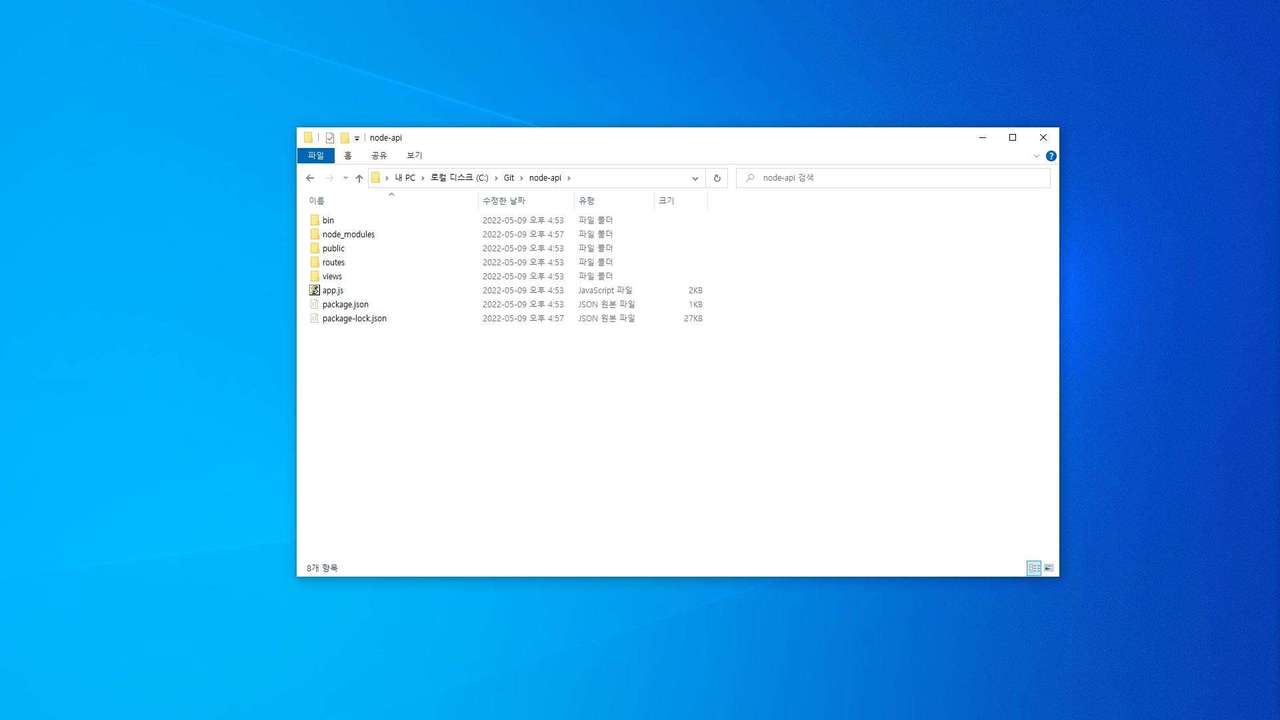This screenshot has width=1280, height=720.
Task: Open recent locations dropdown arrow
Action: (345, 178)
